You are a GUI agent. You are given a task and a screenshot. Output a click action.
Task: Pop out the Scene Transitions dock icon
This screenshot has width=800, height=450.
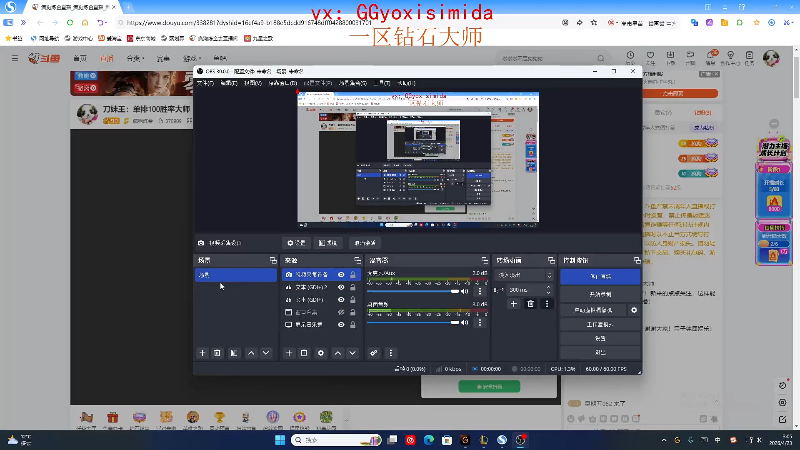pyautogui.click(x=551, y=260)
